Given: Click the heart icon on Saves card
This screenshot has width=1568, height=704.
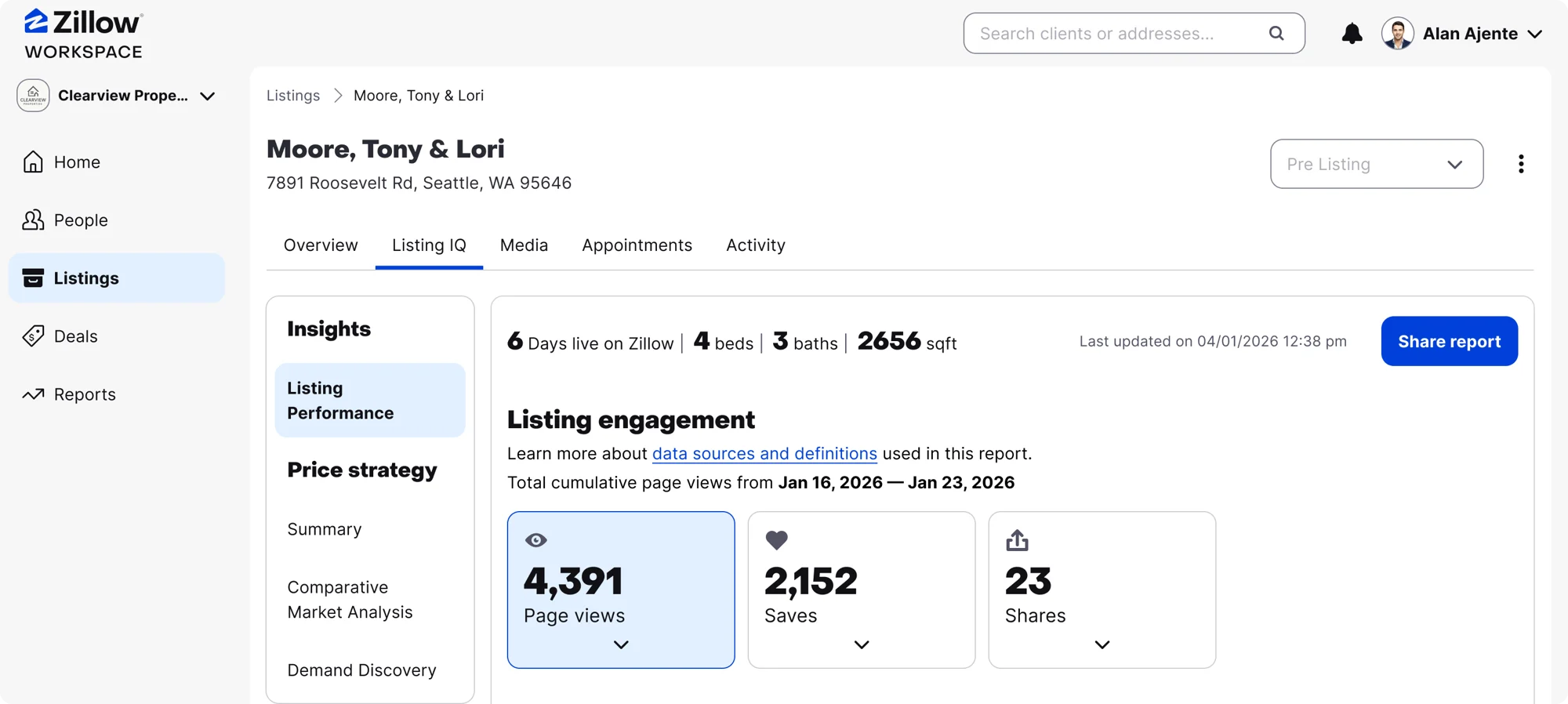Looking at the screenshot, I should [x=776, y=540].
